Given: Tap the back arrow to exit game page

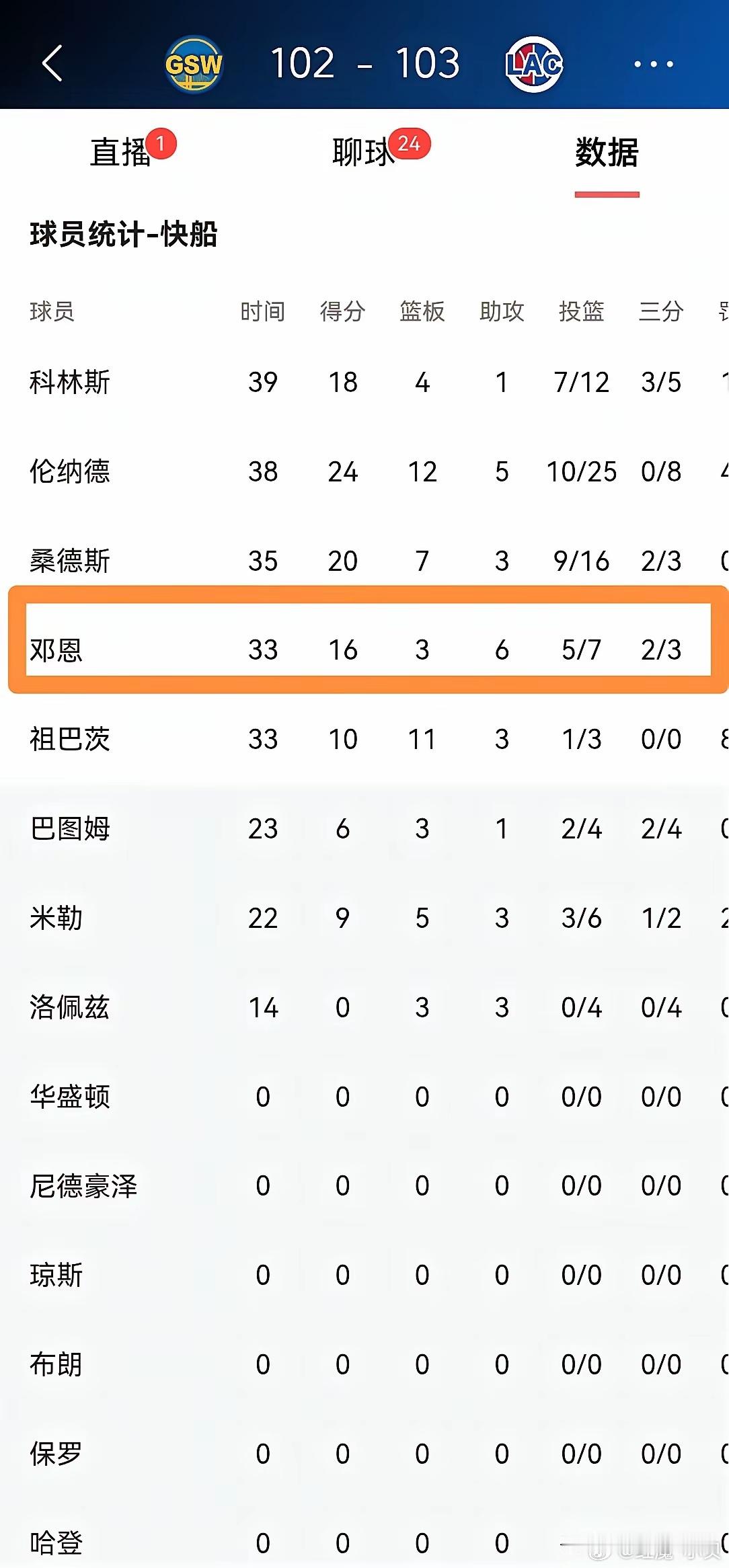Looking at the screenshot, I should coord(54,65).
